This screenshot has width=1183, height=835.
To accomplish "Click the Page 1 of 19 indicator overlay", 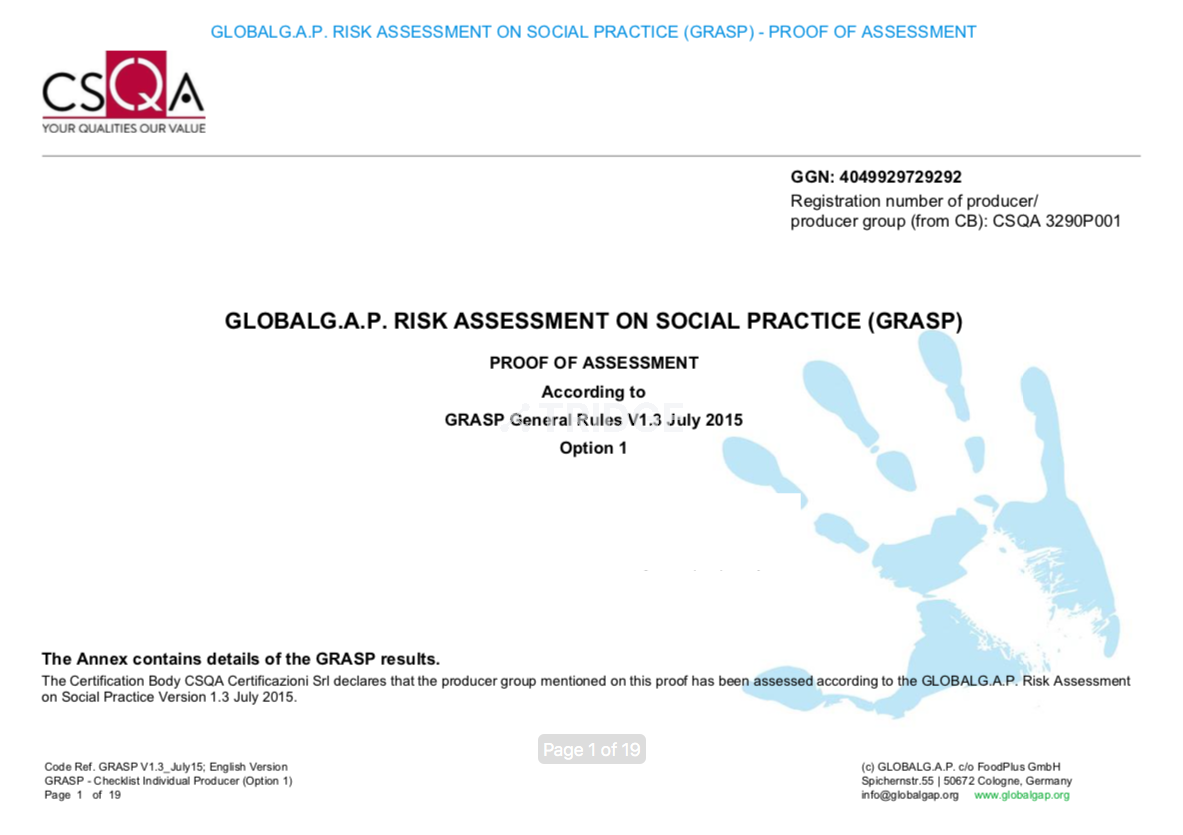I will [x=592, y=750].
